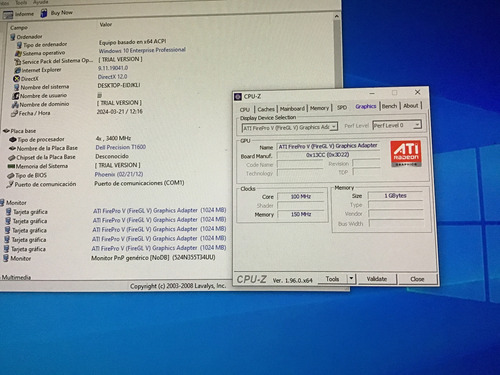The width and height of the screenshot is (500, 375).
Task: Click the Nombre del sistema icon
Action: 16,87
